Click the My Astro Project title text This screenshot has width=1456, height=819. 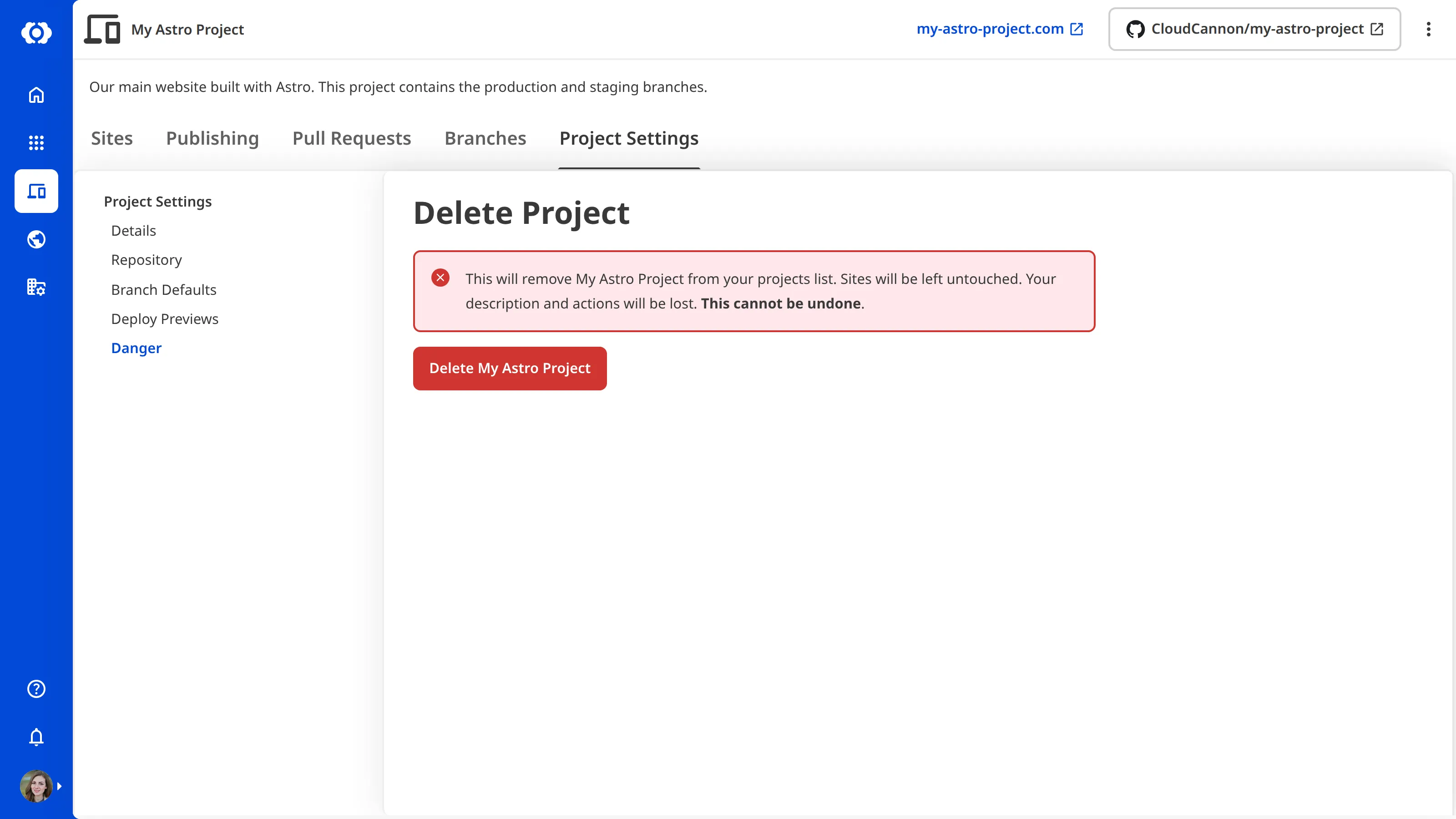[x=187, y=30]
